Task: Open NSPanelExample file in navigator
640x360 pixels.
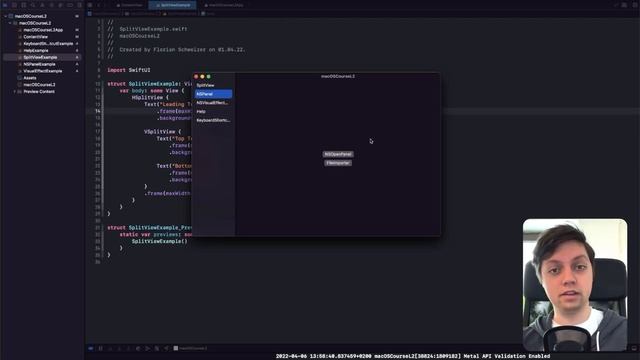Action: click(39, 64)
